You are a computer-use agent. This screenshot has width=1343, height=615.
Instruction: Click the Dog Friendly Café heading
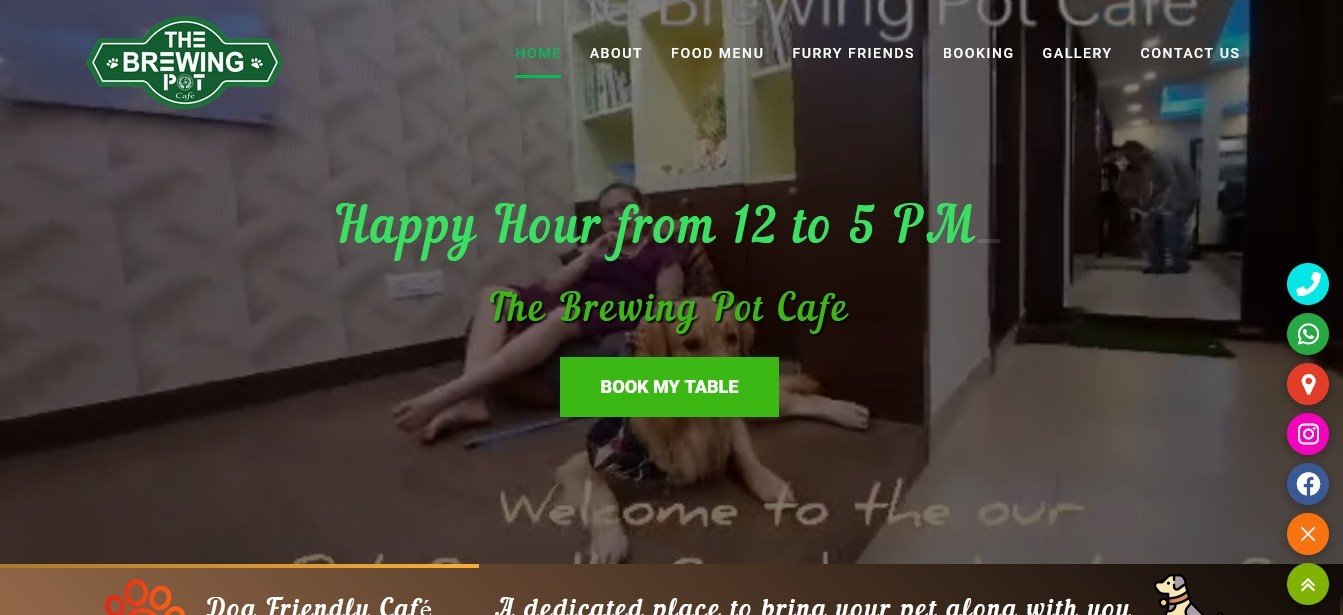[x=318, y=605]
